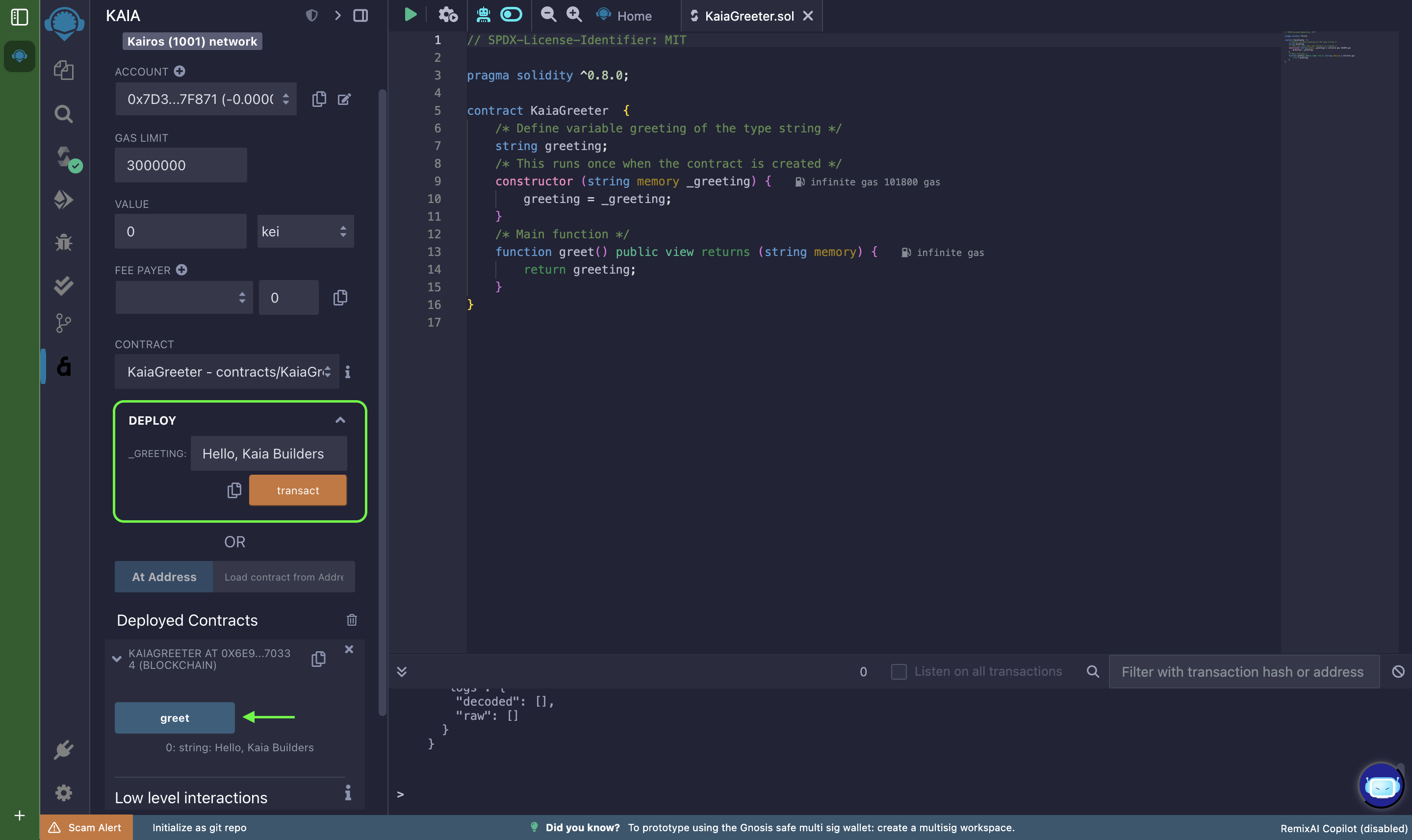Image resolution: width=1412 pixels, height=840 pixels.
Task: Edit the _GREETING input field
Action: 268,454
